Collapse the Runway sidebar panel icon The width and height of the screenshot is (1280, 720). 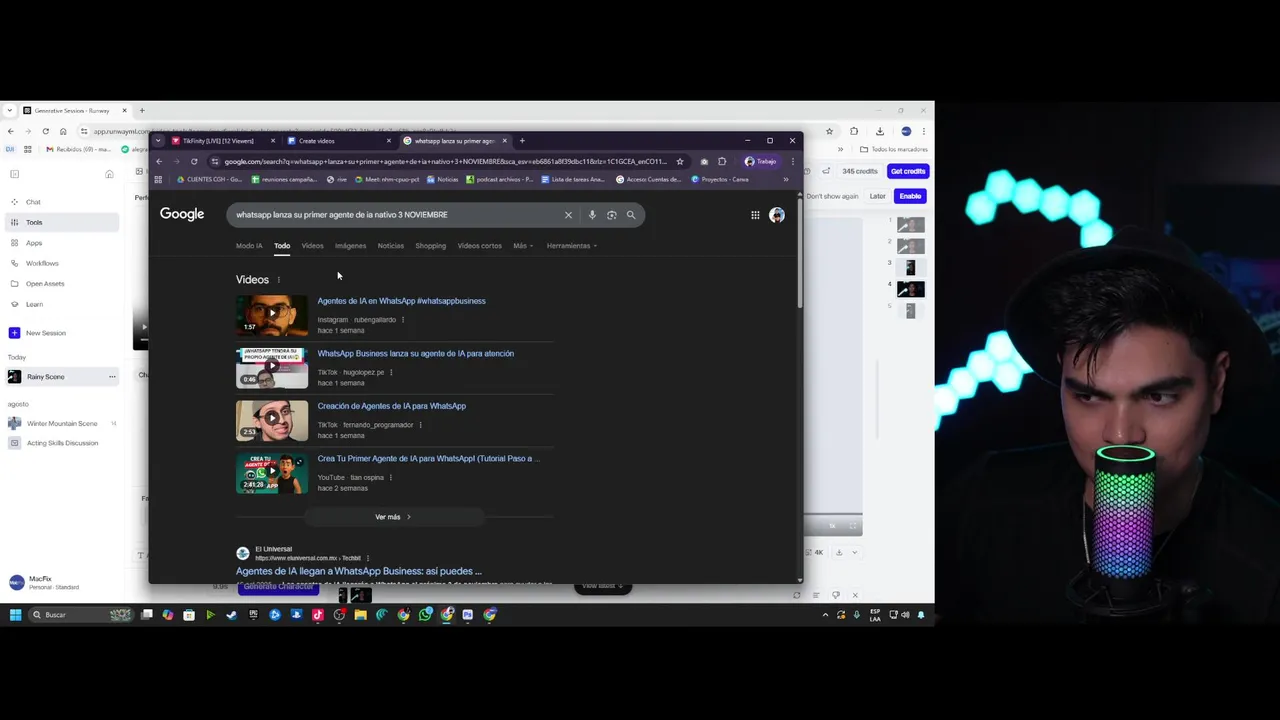(x=14, y=174)
